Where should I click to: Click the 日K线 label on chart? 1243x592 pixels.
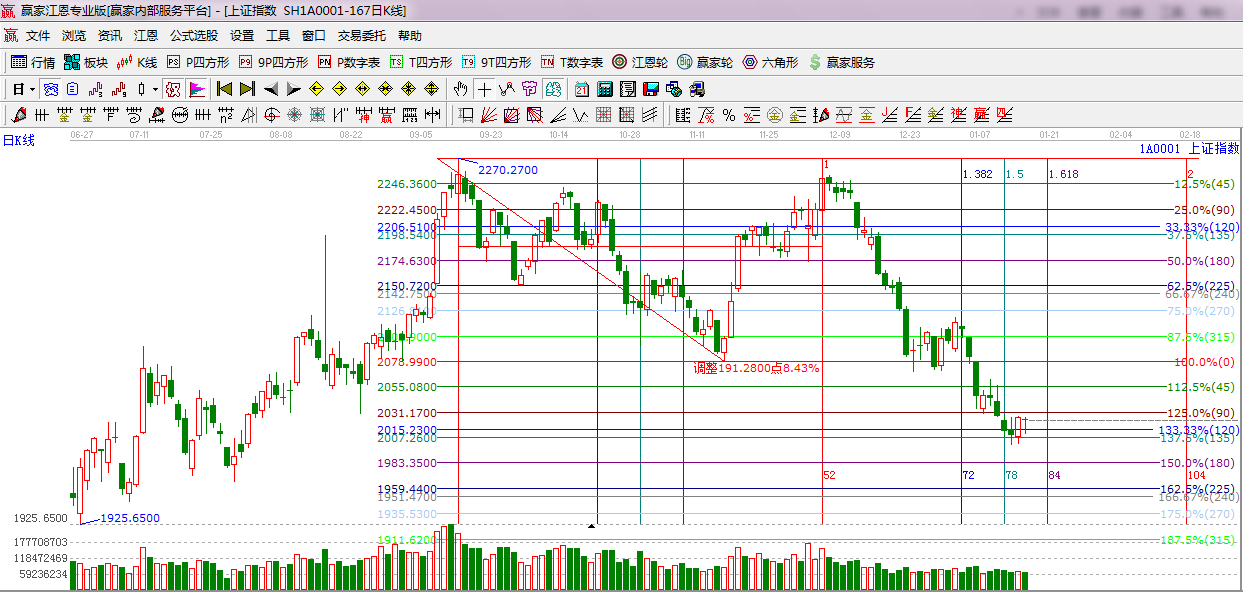(x=18, y=140)
